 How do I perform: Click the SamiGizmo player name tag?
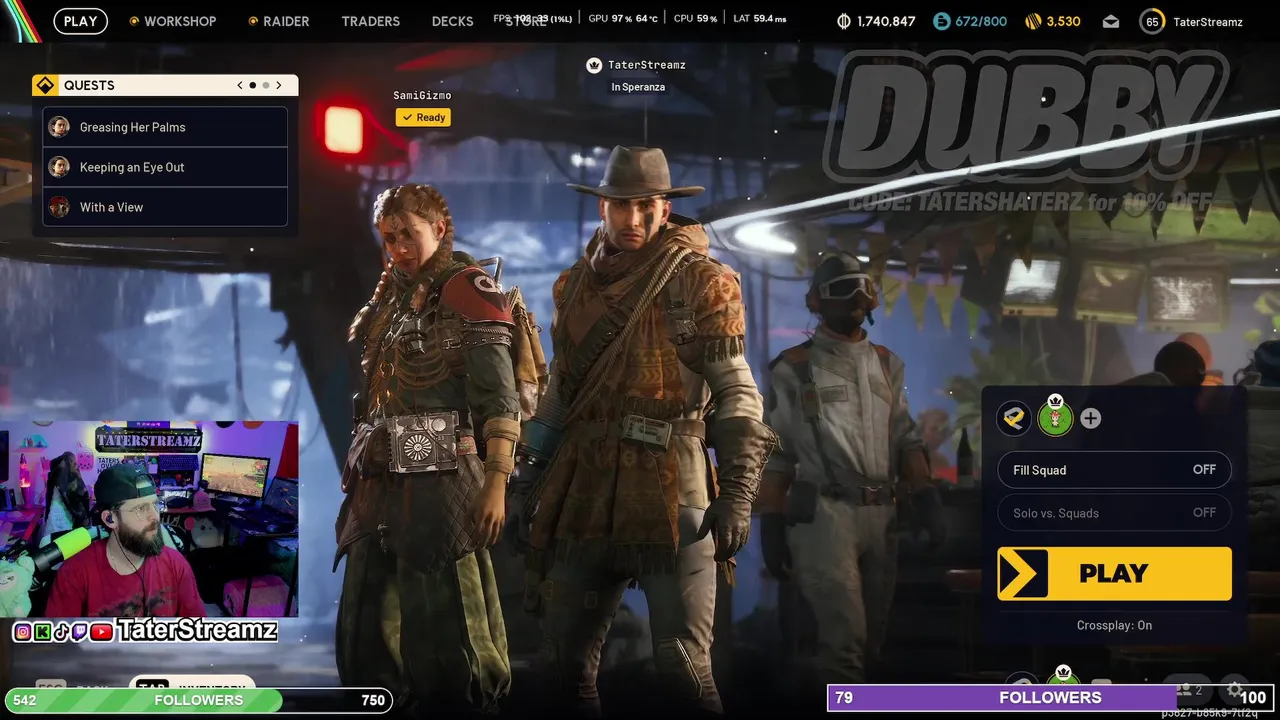pos(422,95)
